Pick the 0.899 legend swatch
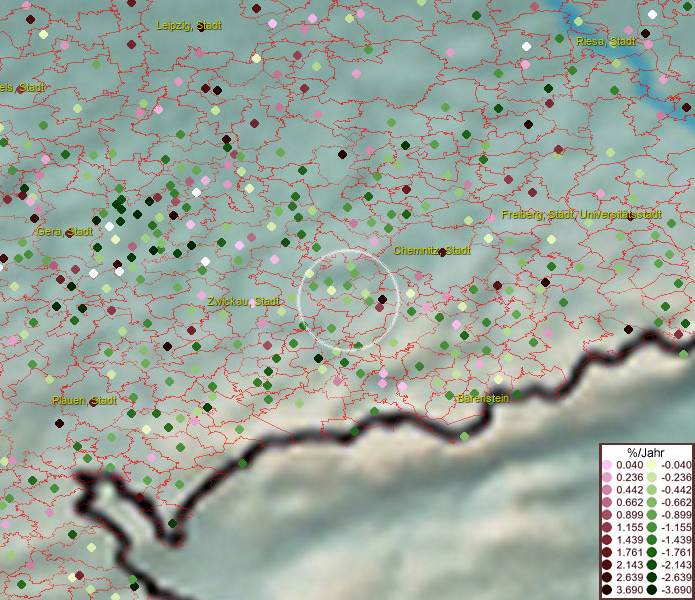695x600 pixels. [607, 515]
